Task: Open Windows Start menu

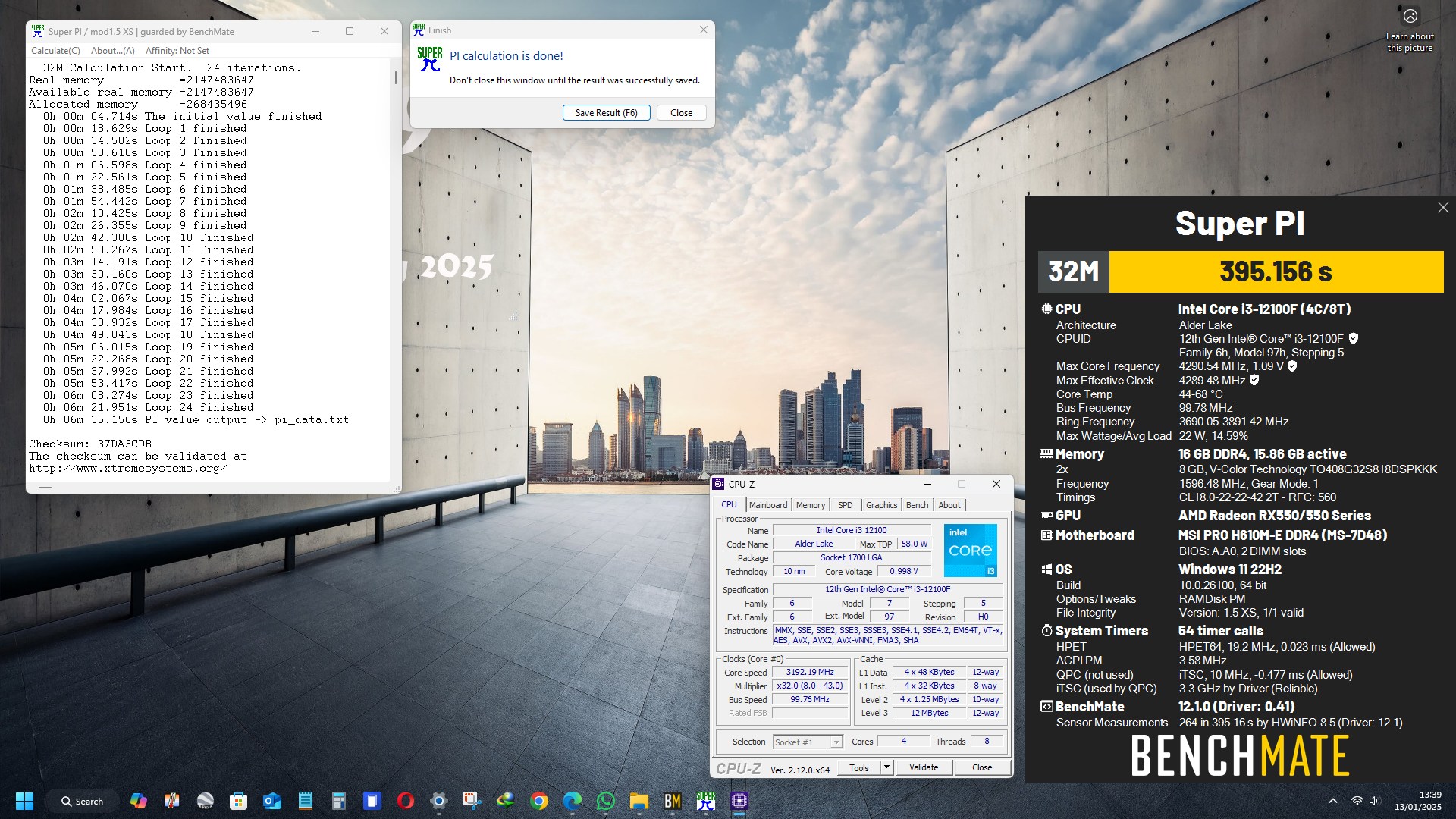Action: pos(24,801)
